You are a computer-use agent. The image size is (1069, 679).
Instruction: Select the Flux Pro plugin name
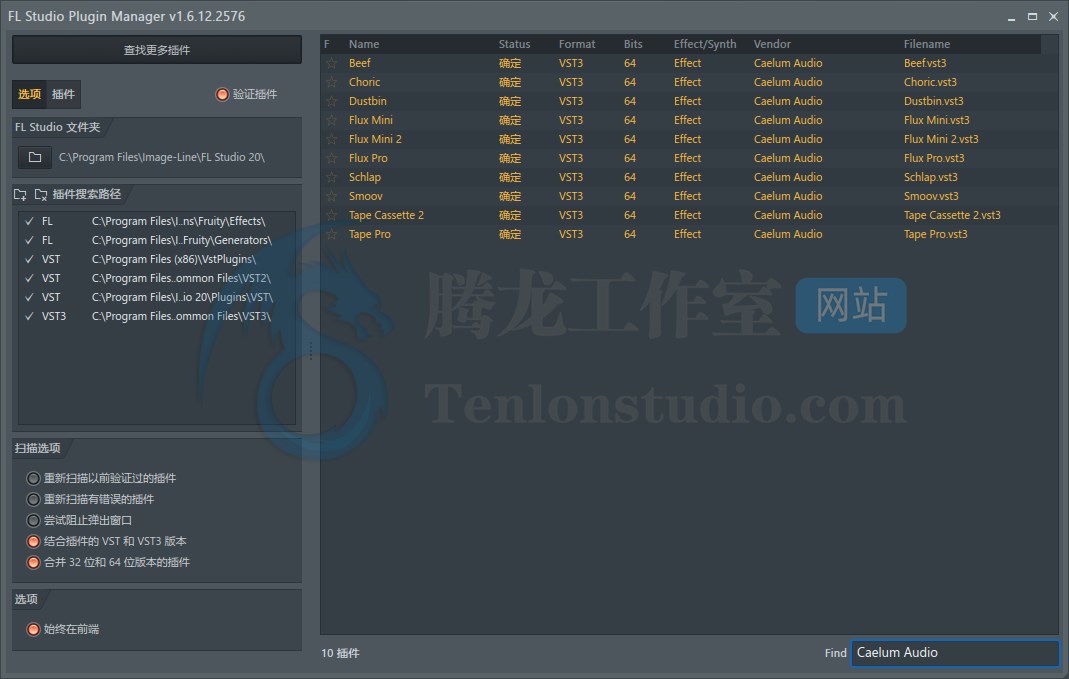(x=367, y=159)
